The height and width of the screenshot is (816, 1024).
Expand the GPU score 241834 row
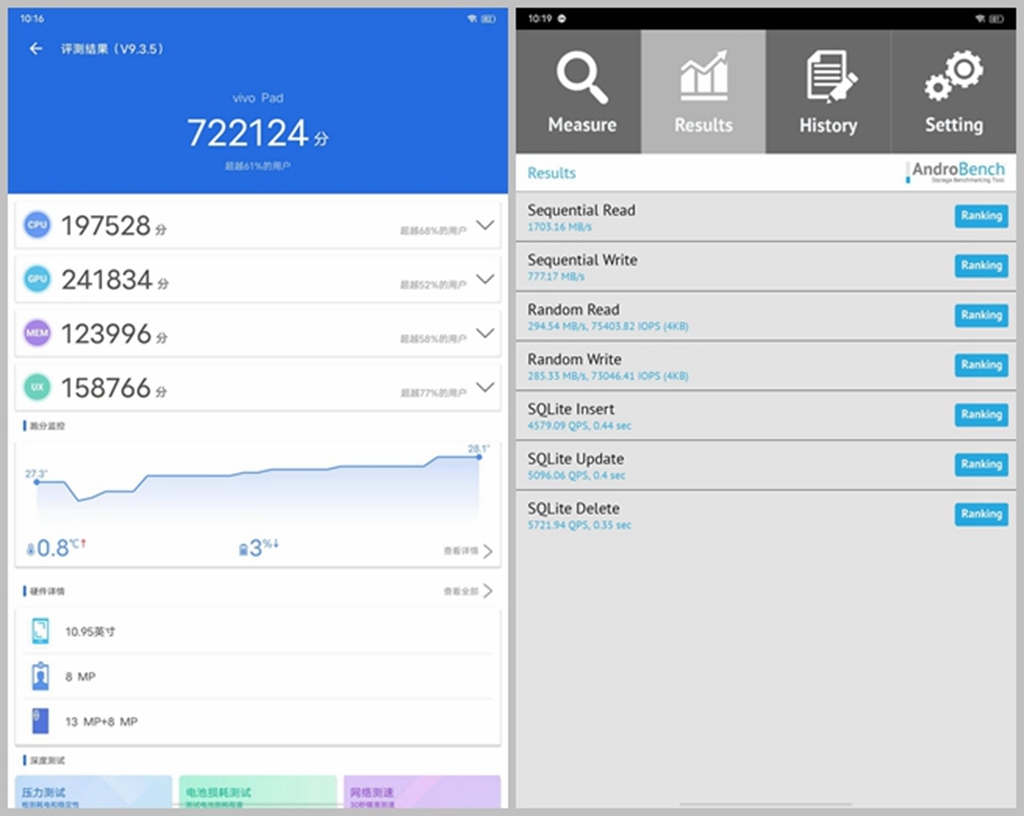click(x=485, y=279)
